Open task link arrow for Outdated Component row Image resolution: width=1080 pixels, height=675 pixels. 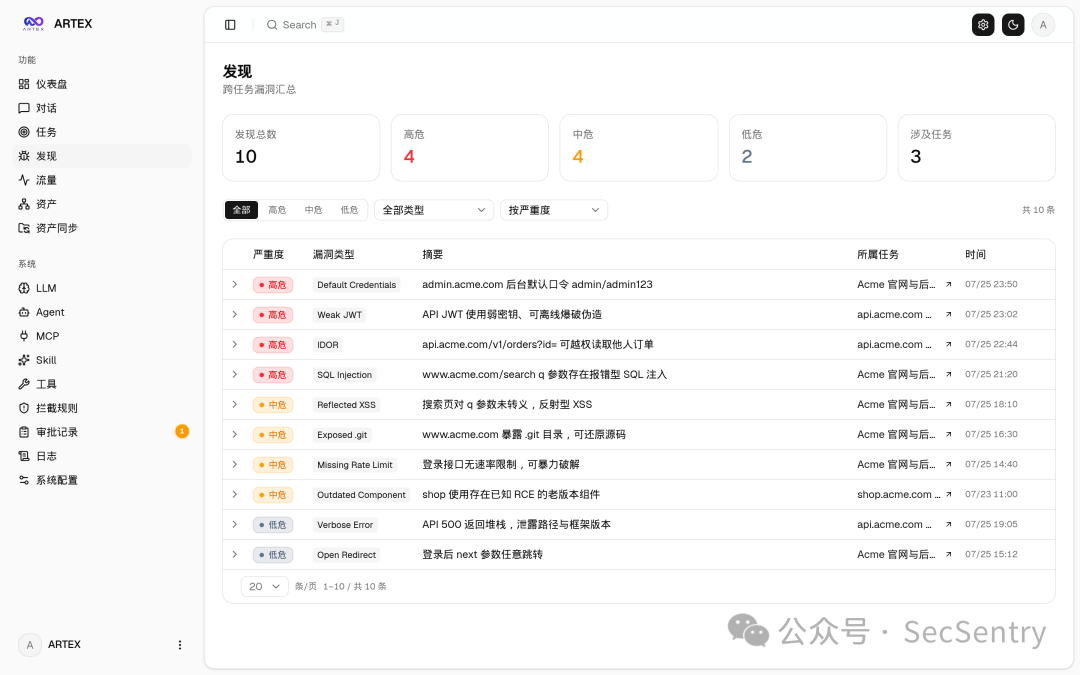[948, 495]
